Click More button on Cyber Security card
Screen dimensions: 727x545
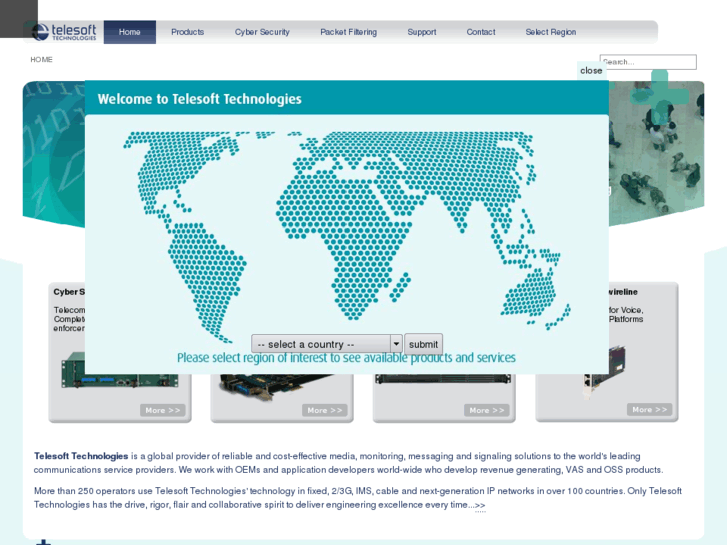point(163,410)
